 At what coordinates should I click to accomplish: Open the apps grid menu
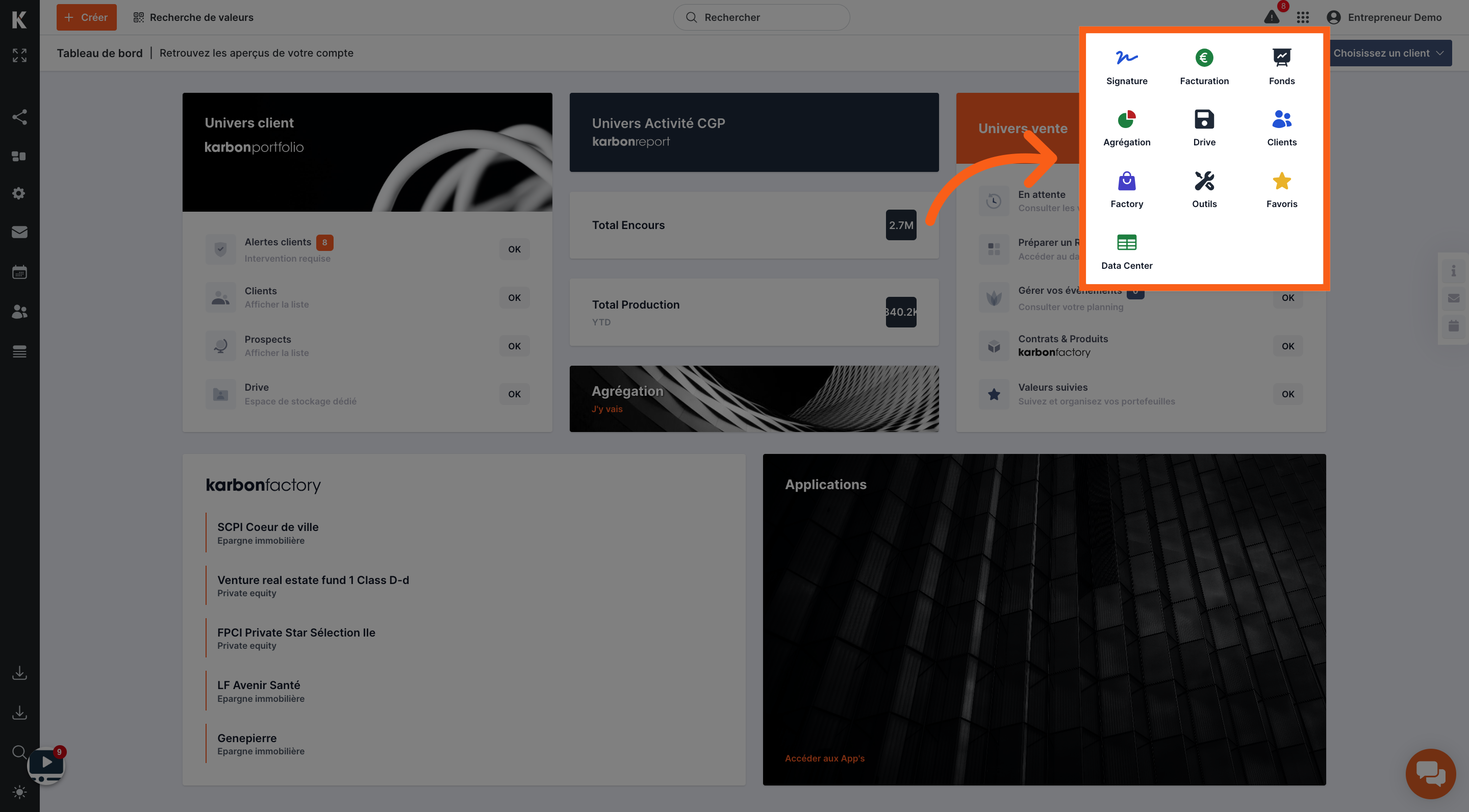coord(1301,17)
